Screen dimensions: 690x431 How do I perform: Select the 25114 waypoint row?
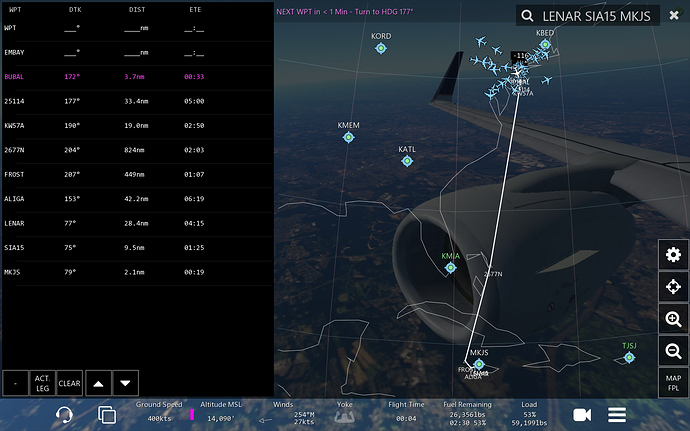[137, 101]
